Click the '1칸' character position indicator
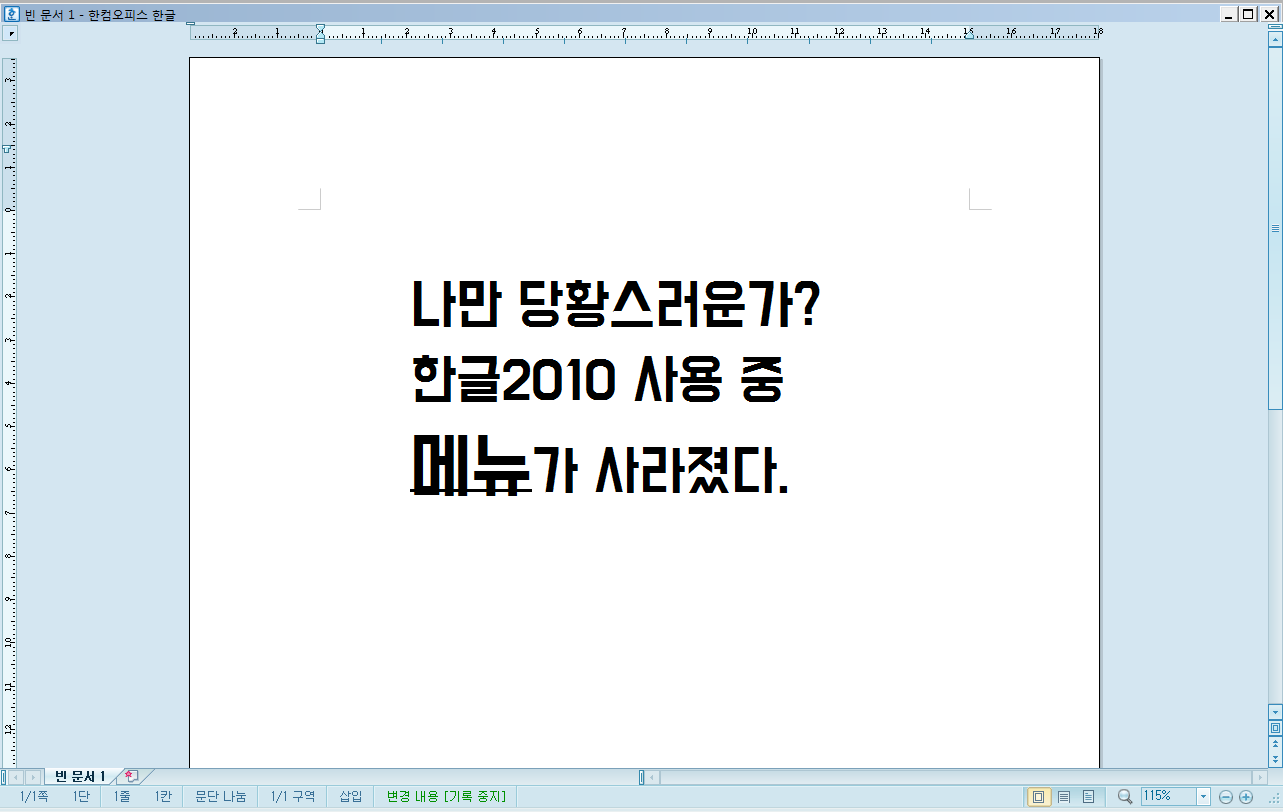The width and height of the screenshot is (1283, 812). point(163,796)
